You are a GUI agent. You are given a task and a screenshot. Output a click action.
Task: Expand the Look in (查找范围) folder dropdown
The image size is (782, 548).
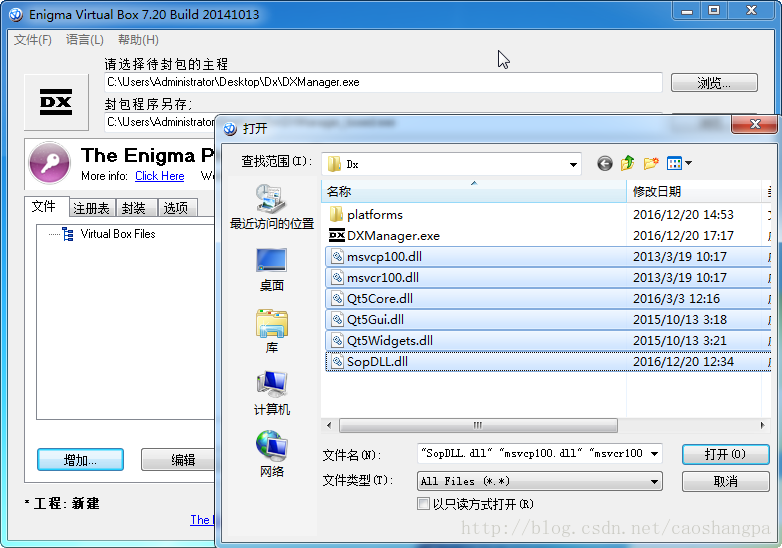[574, 164]
